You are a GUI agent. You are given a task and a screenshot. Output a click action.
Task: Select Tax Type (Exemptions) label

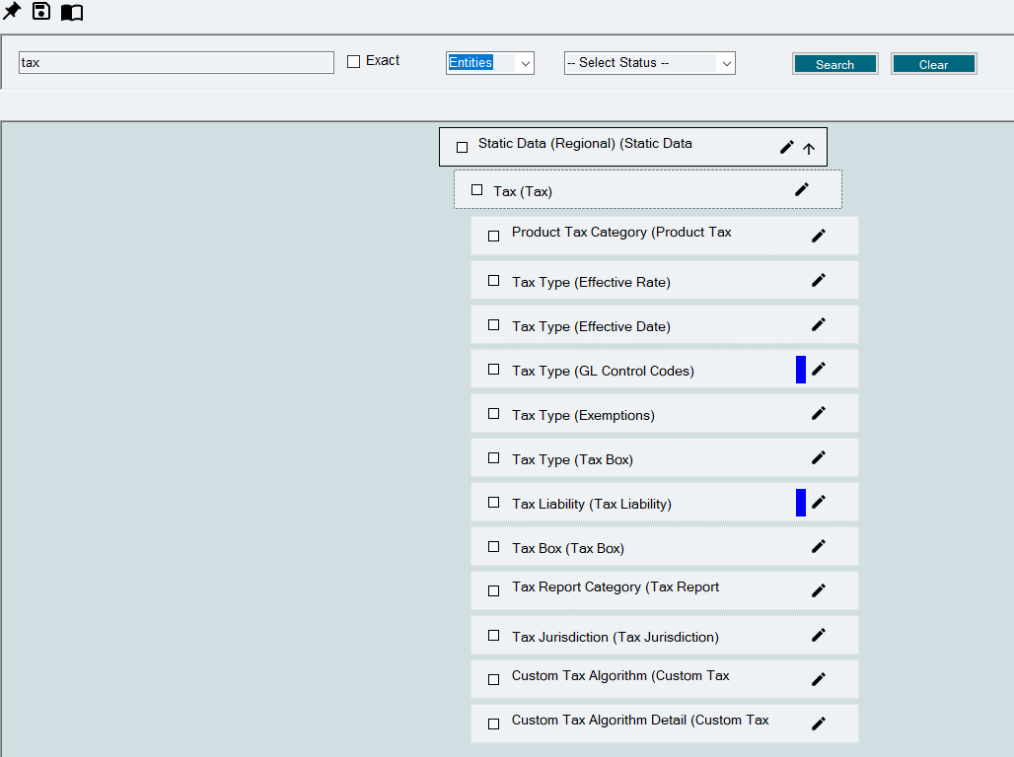coord(583,416)
